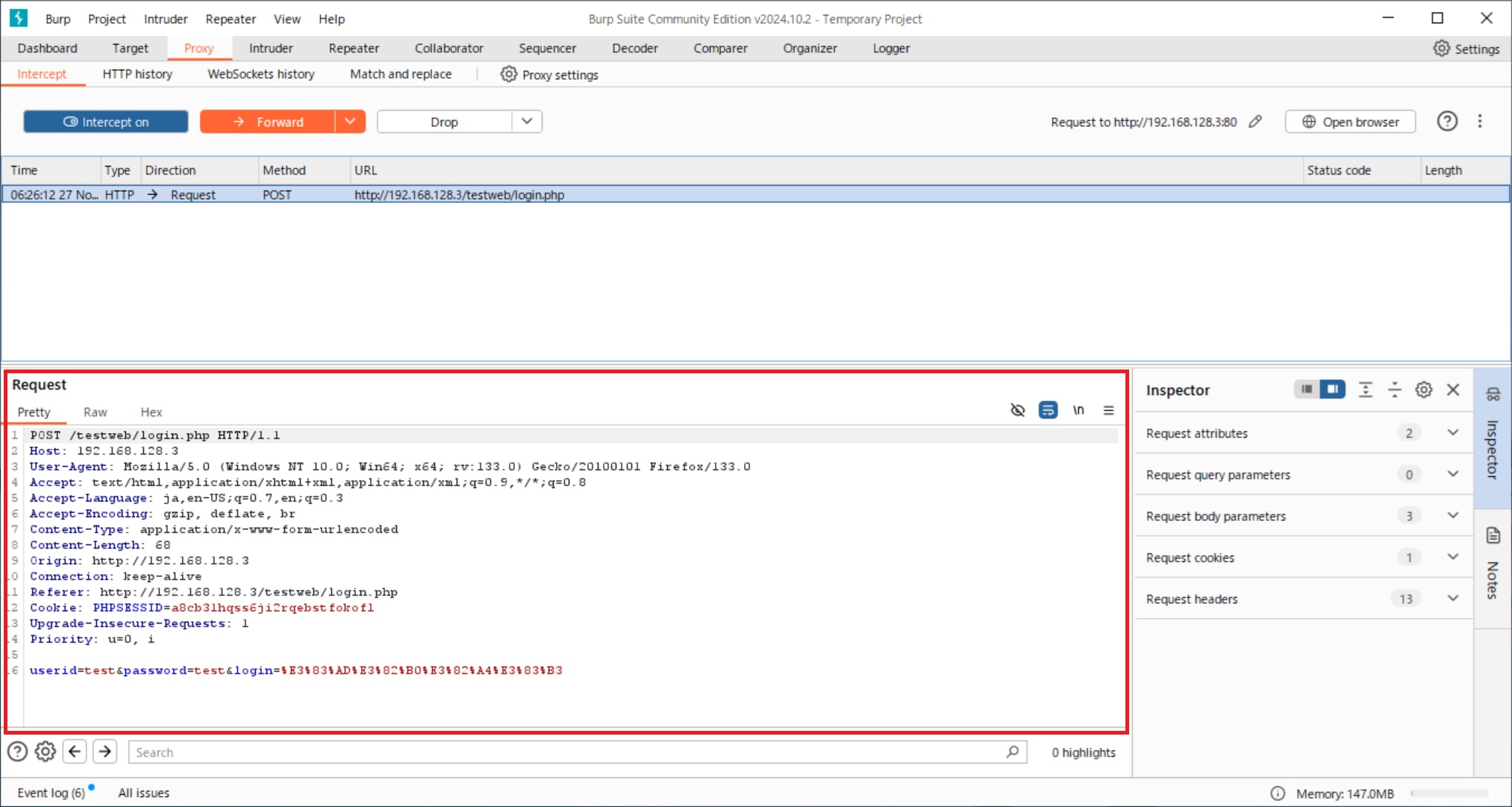Edit target host with pencil icon
Viewport: 1512px width, 807px height.
coord(1255,122)
